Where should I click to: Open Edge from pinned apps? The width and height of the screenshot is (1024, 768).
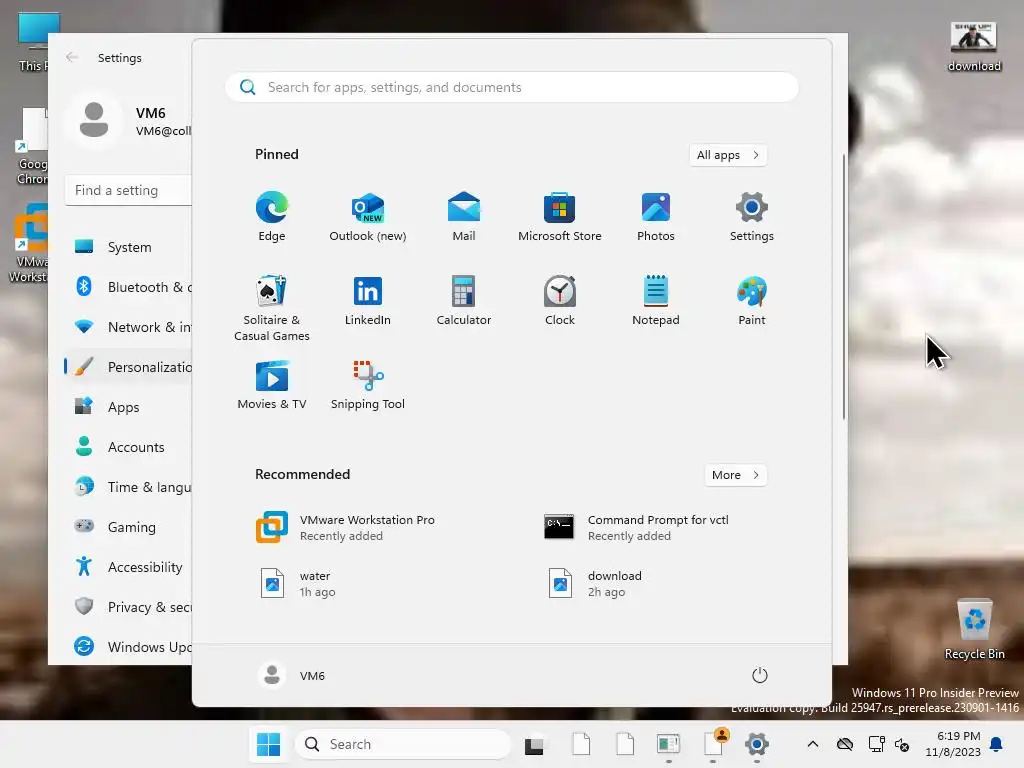tap(272, 217)
